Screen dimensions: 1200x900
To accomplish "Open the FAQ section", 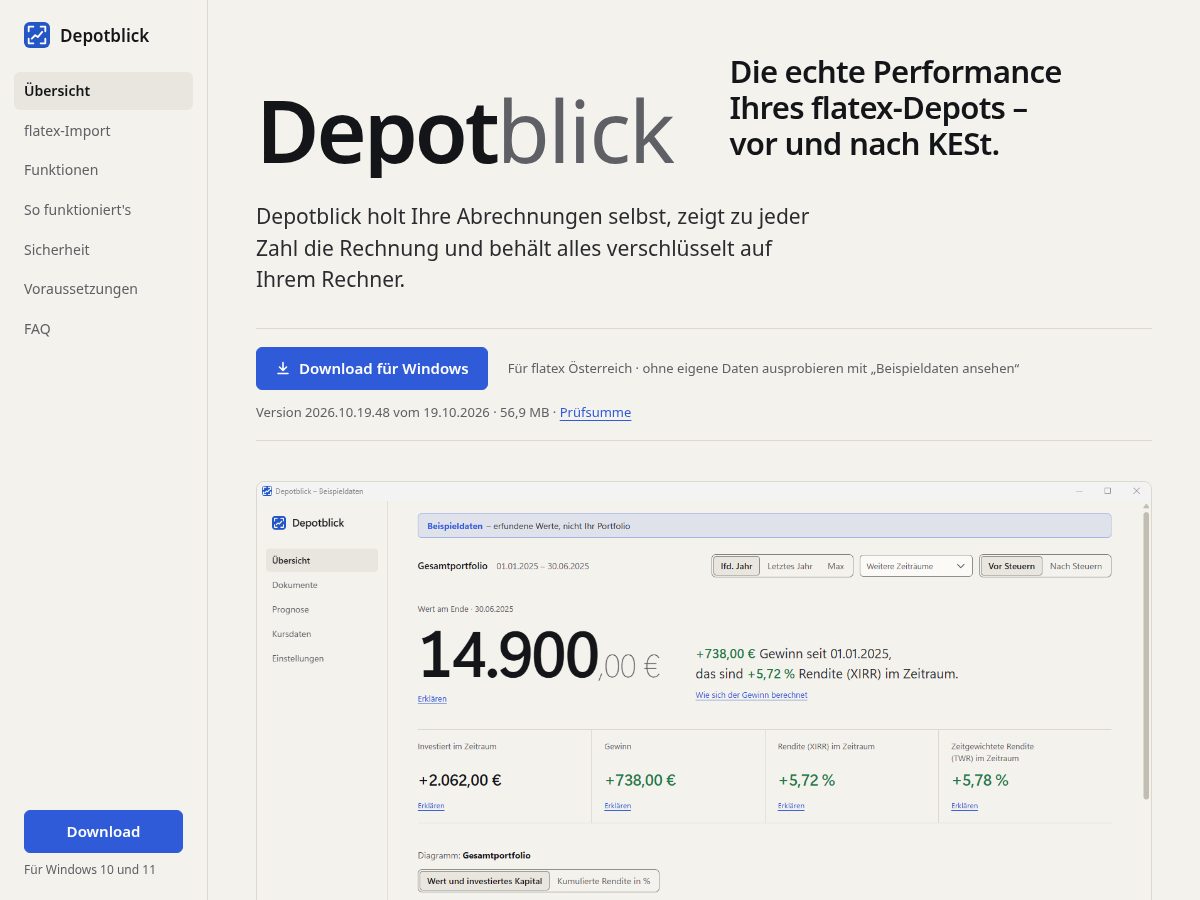I will pos(37,329).
